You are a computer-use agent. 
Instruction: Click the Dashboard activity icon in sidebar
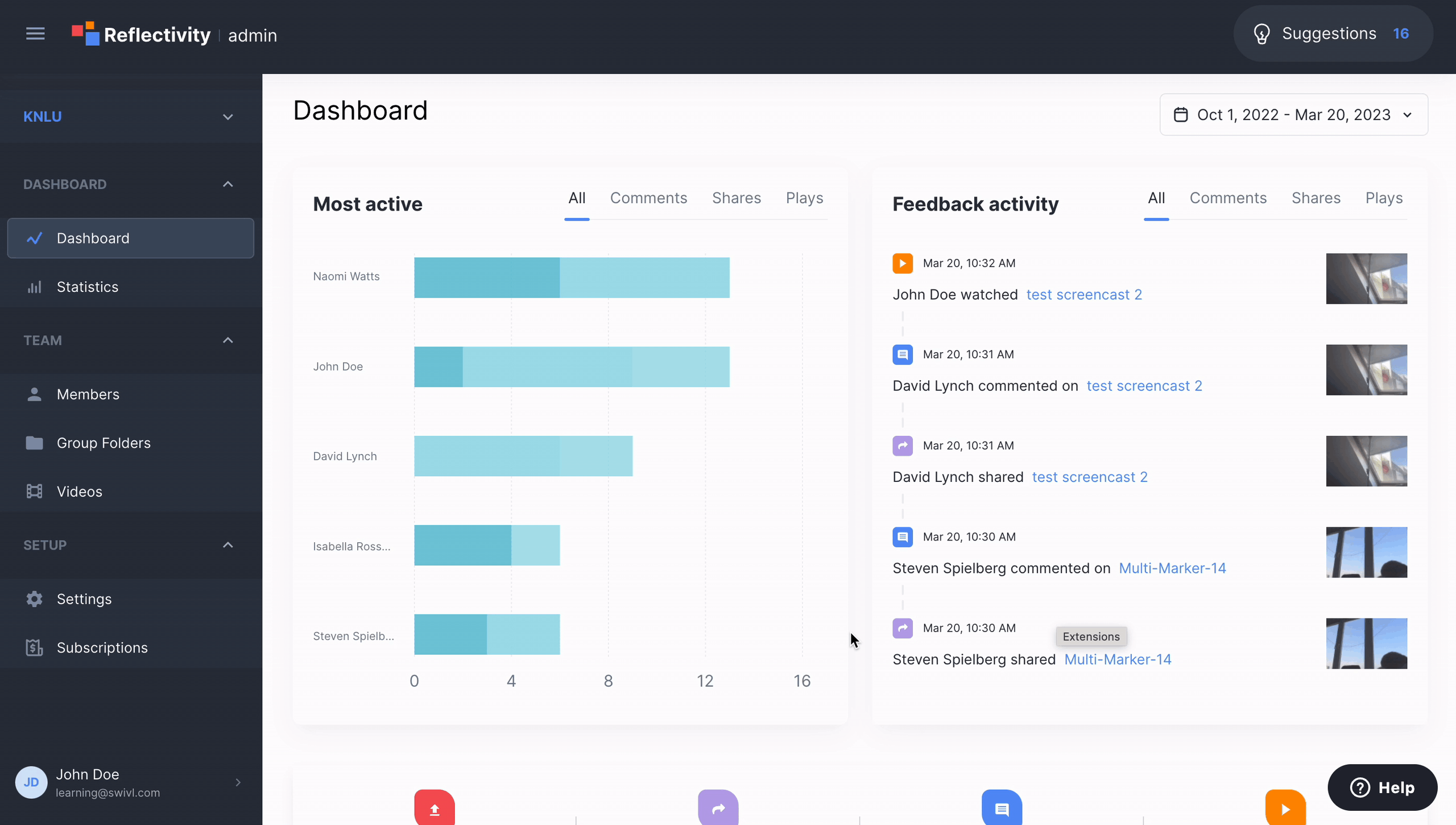pyautogui.click(x=35, y=237)
